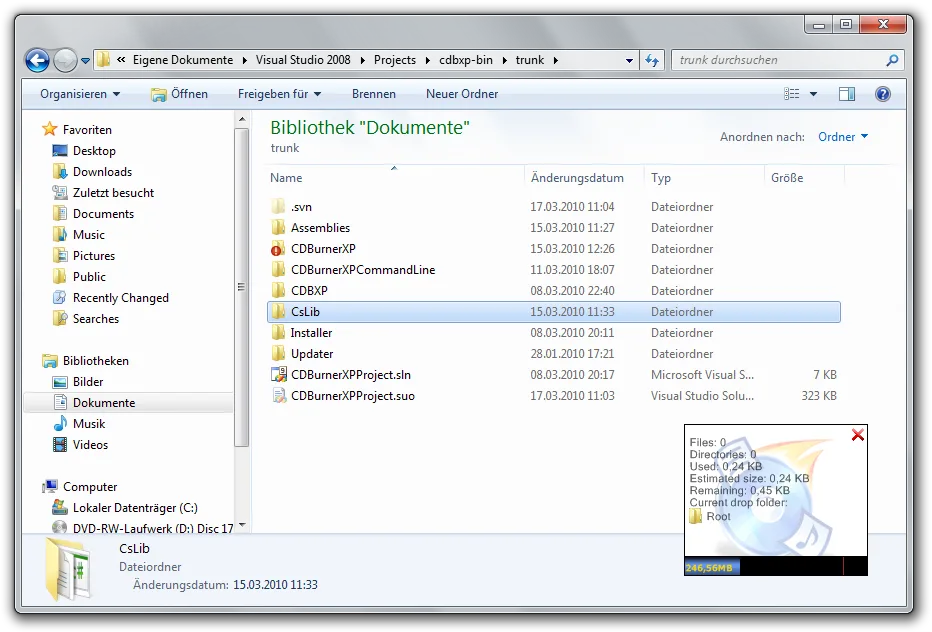This screenshot has width=932, height=632.
Task: Expand the arrow after 'Eigene Dokumente' breadcrumb
Action: click(244, 61)
